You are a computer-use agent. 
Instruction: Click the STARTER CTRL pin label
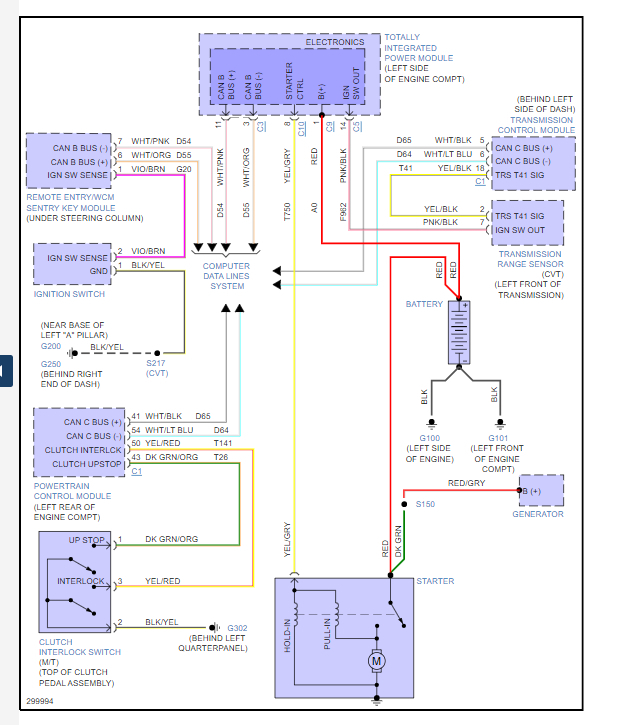295,81
